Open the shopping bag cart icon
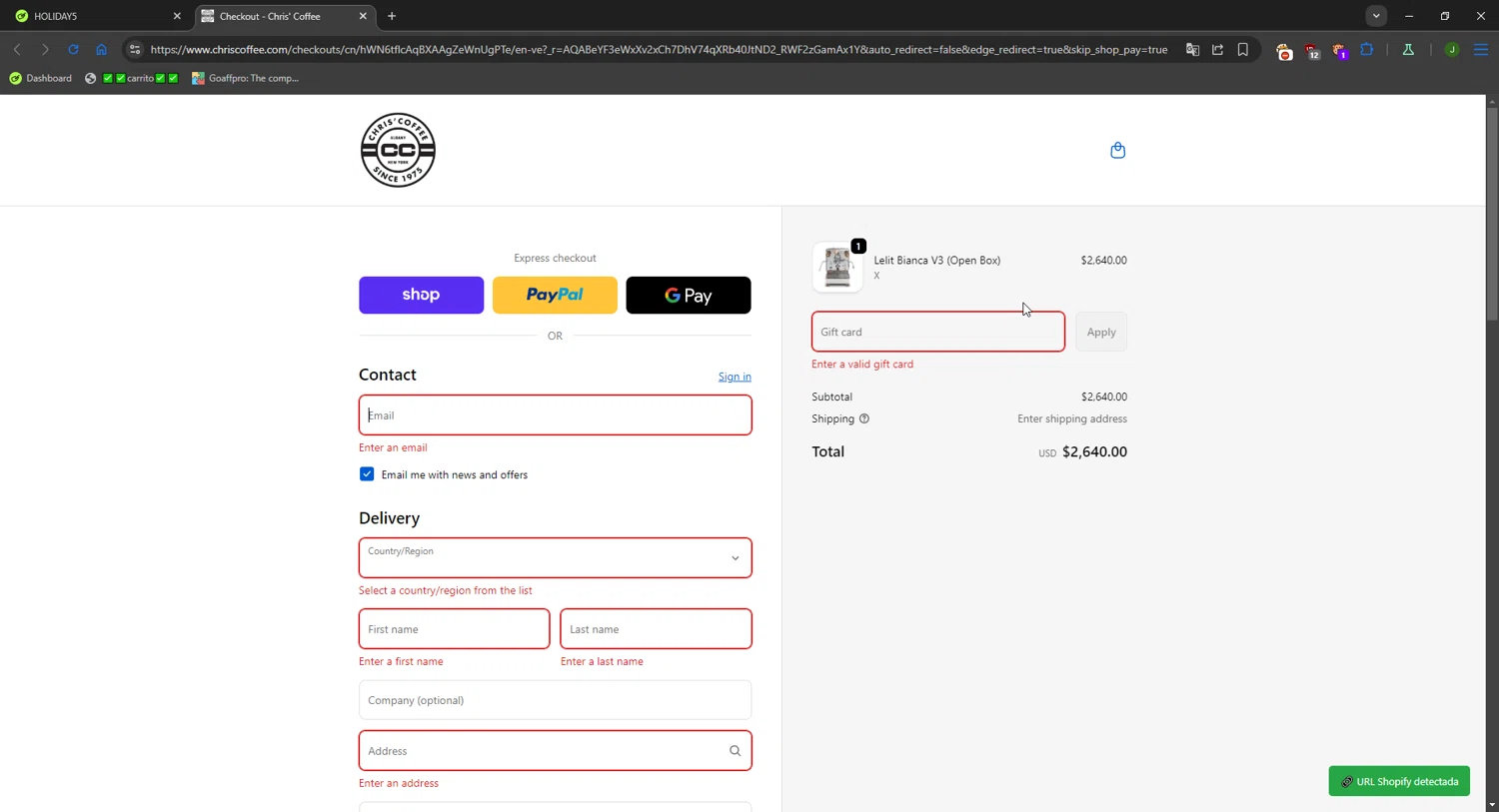This screenshot has height=812, width=1499. [1118, 150]
